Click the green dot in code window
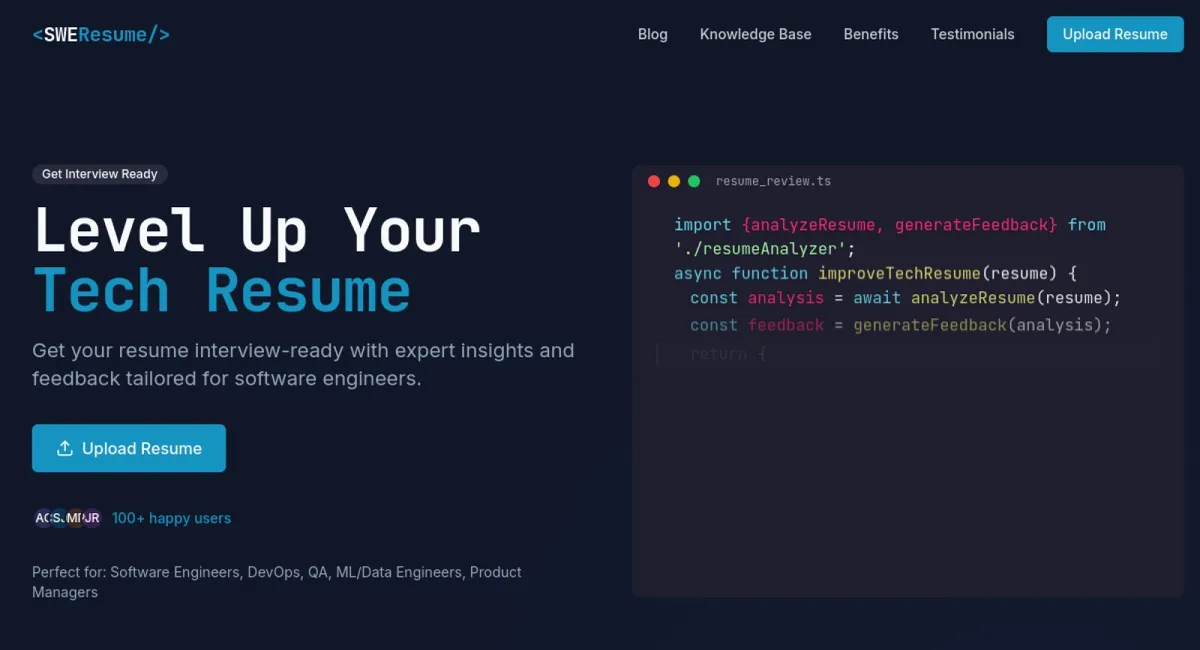Screen dimensions: 1200x650 click(694, 181)
